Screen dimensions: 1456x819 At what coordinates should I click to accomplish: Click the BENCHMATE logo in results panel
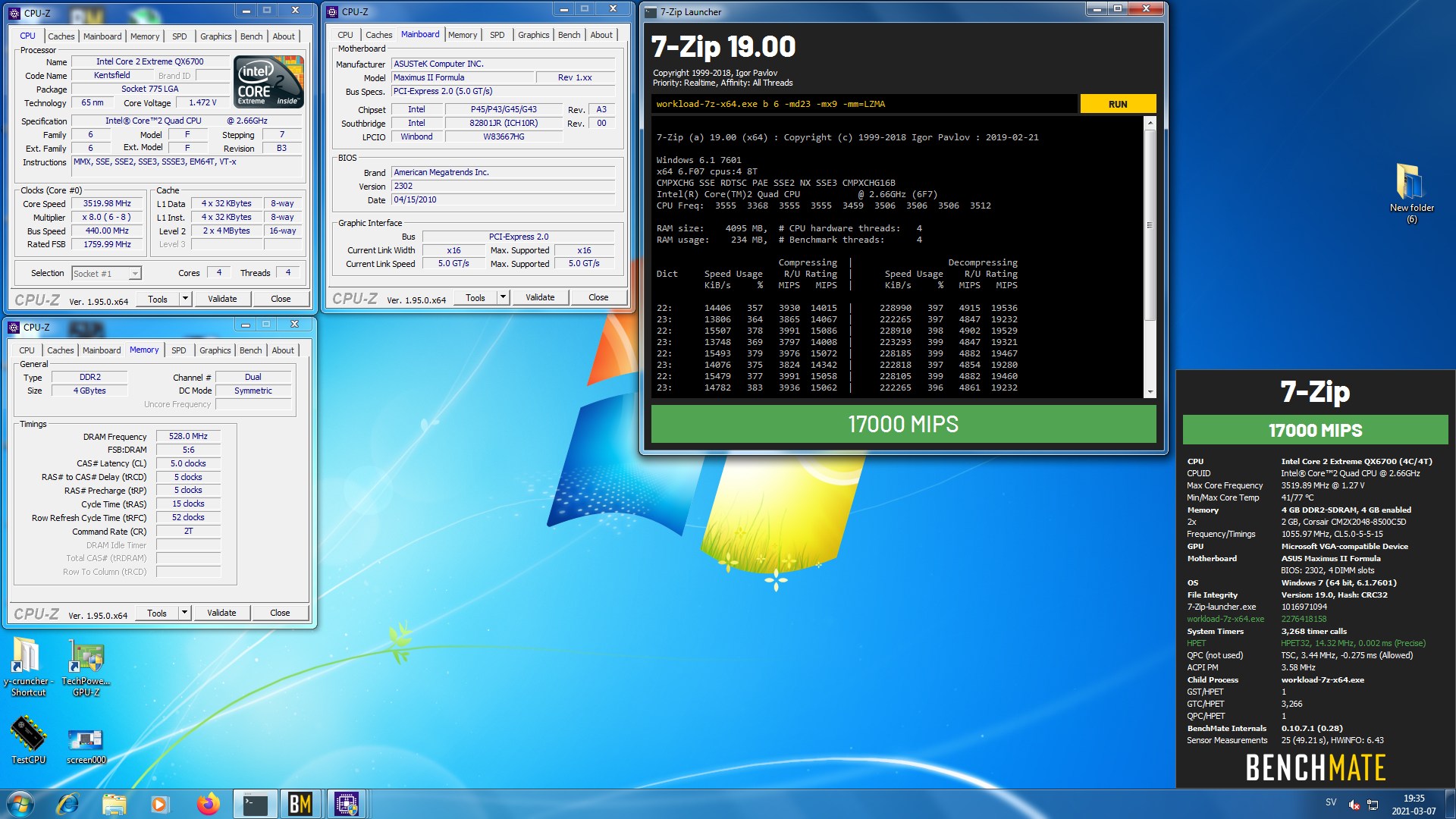click(1315, 768)
